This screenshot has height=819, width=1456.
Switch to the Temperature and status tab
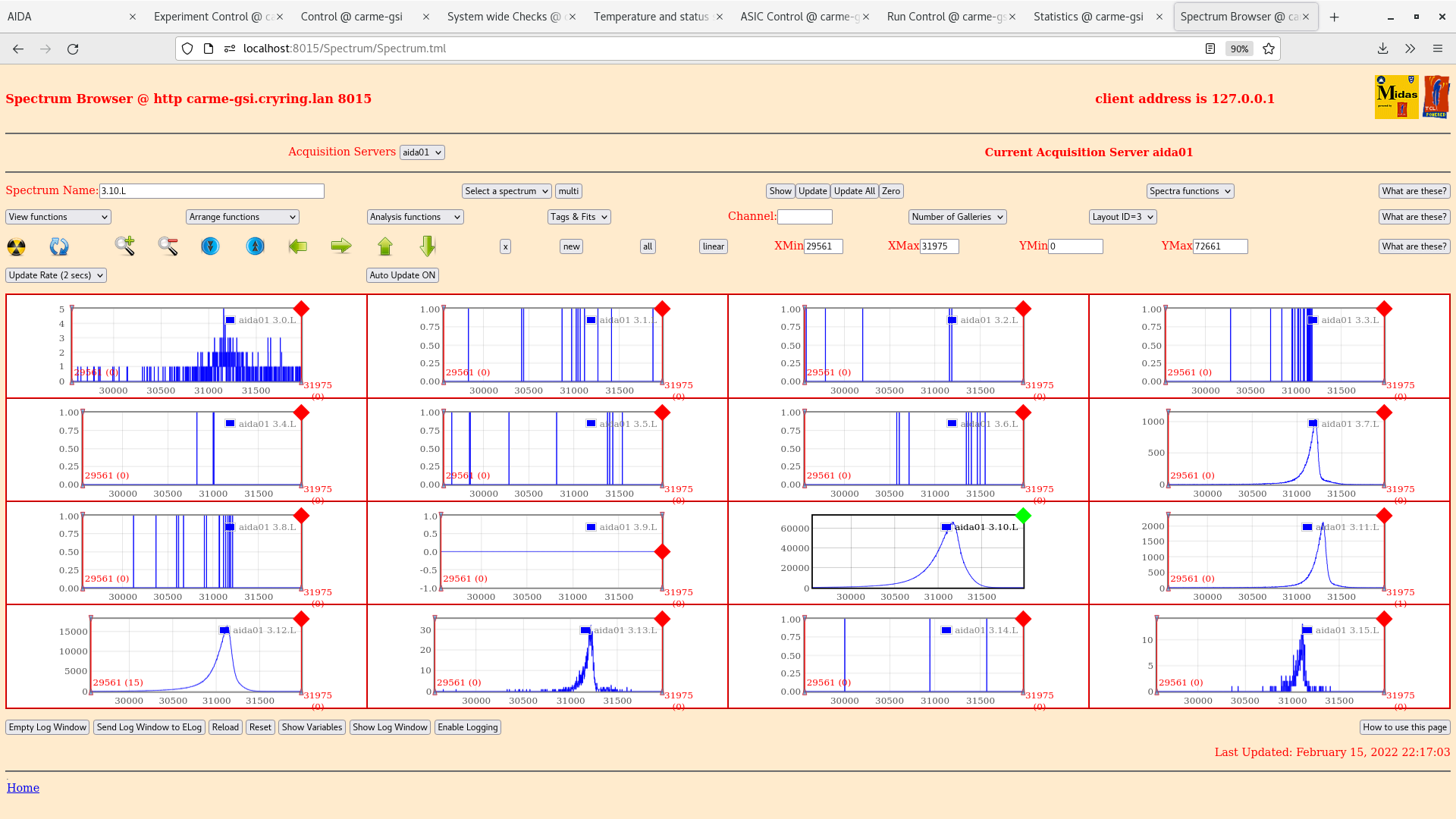coord(652,16)
